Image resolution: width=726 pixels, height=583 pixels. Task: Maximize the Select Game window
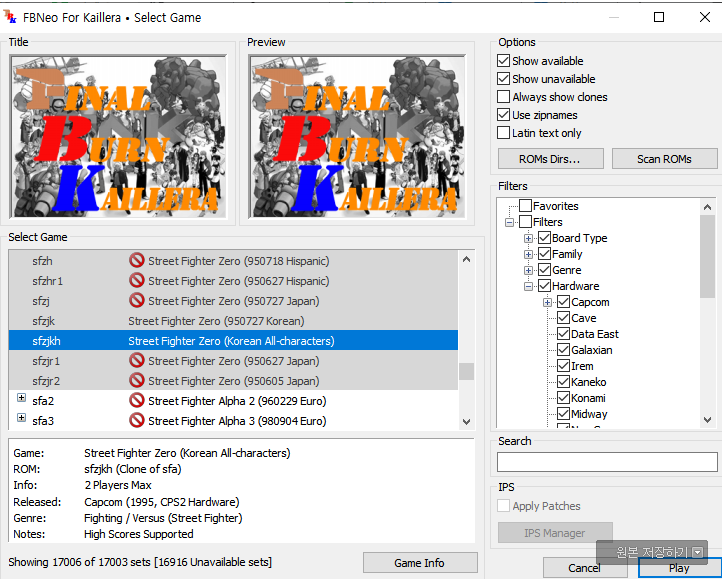(659, 18)
